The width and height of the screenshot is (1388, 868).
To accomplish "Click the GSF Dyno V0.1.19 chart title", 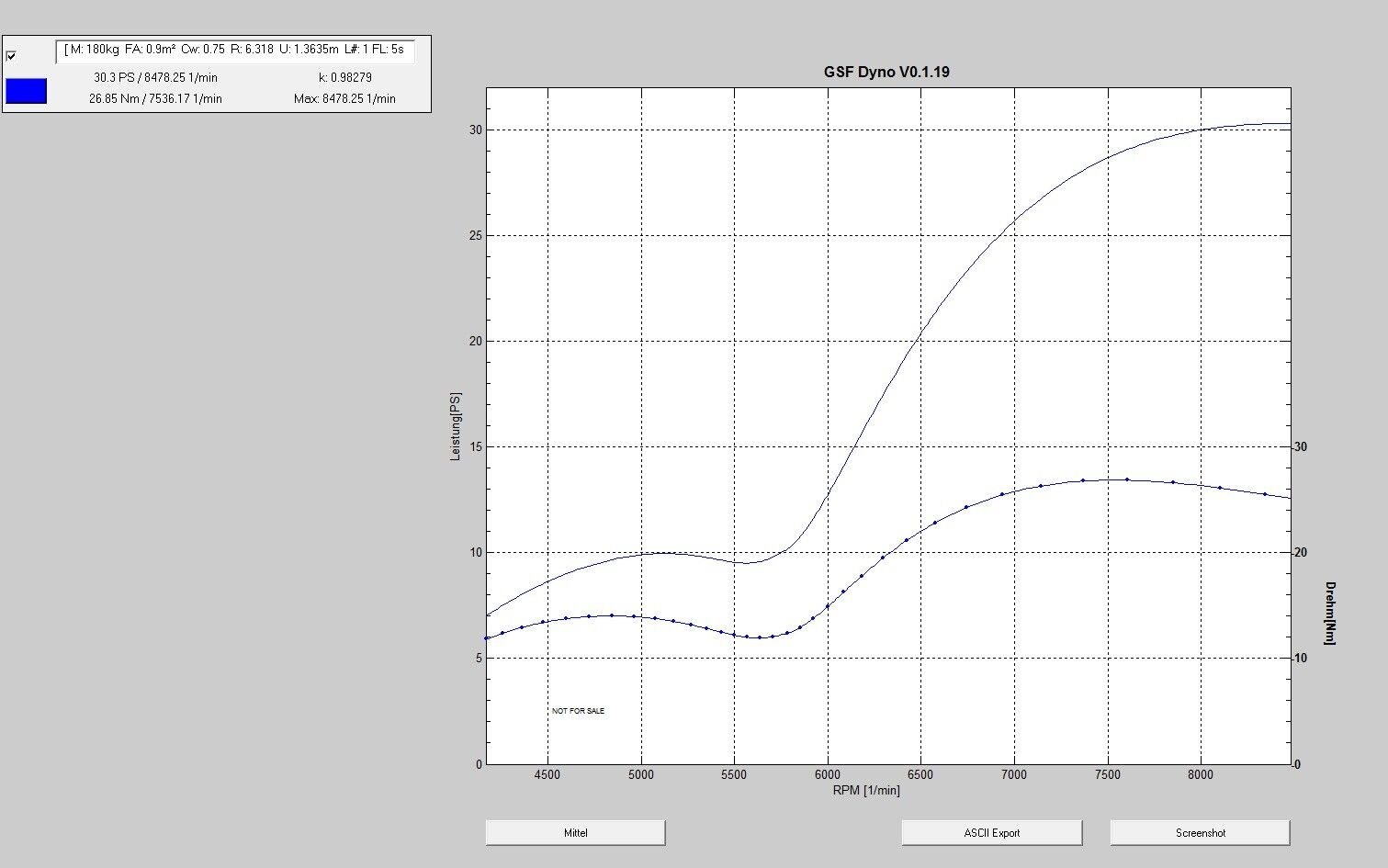I will click(886, 72).
